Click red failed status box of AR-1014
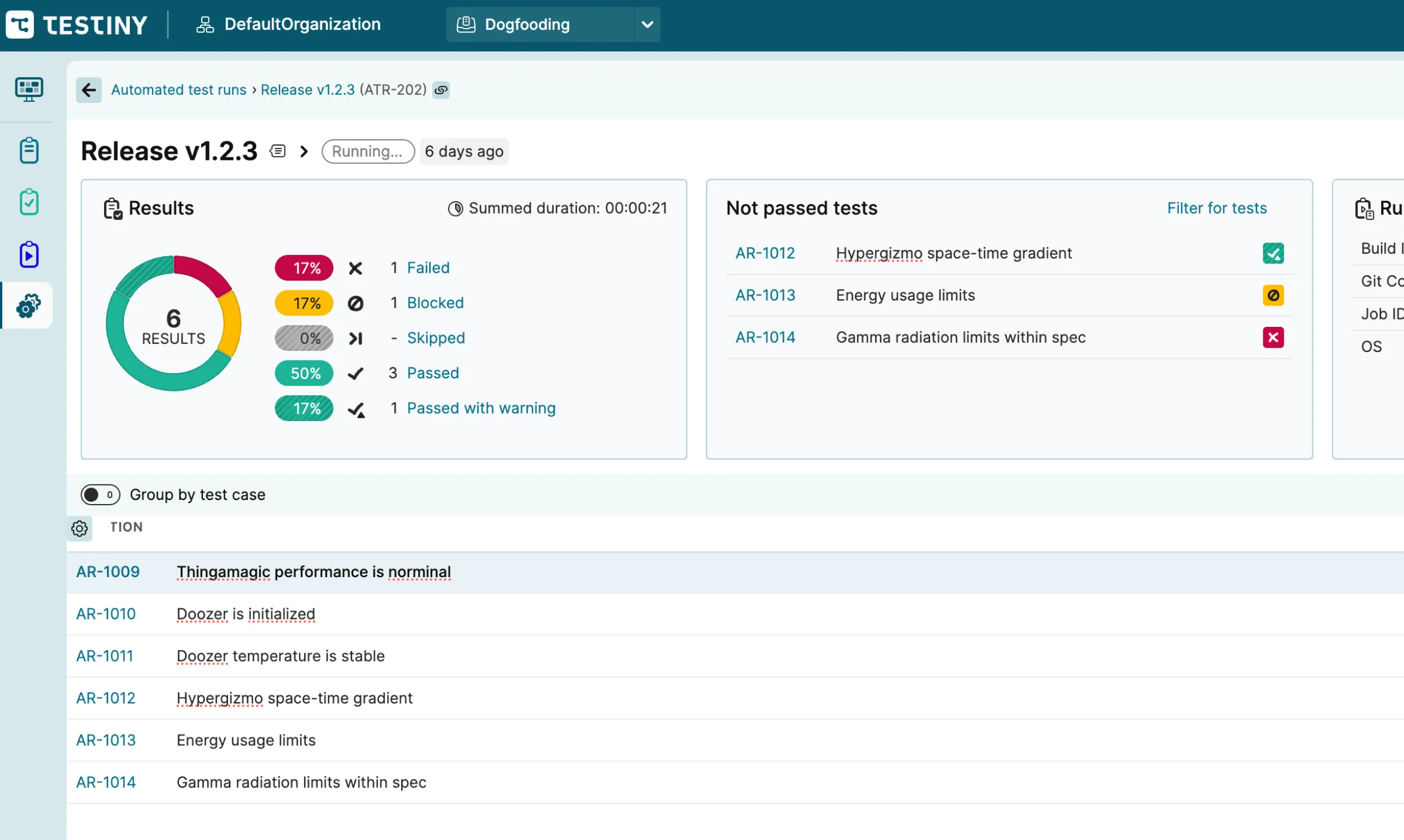 1273,337
